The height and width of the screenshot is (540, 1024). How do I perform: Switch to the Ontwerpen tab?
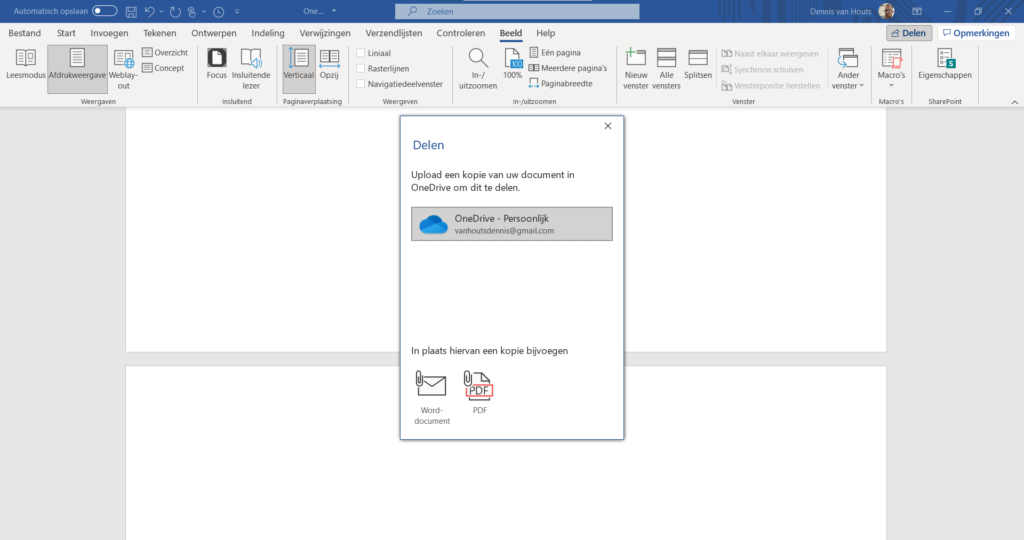tap(214, 33)
